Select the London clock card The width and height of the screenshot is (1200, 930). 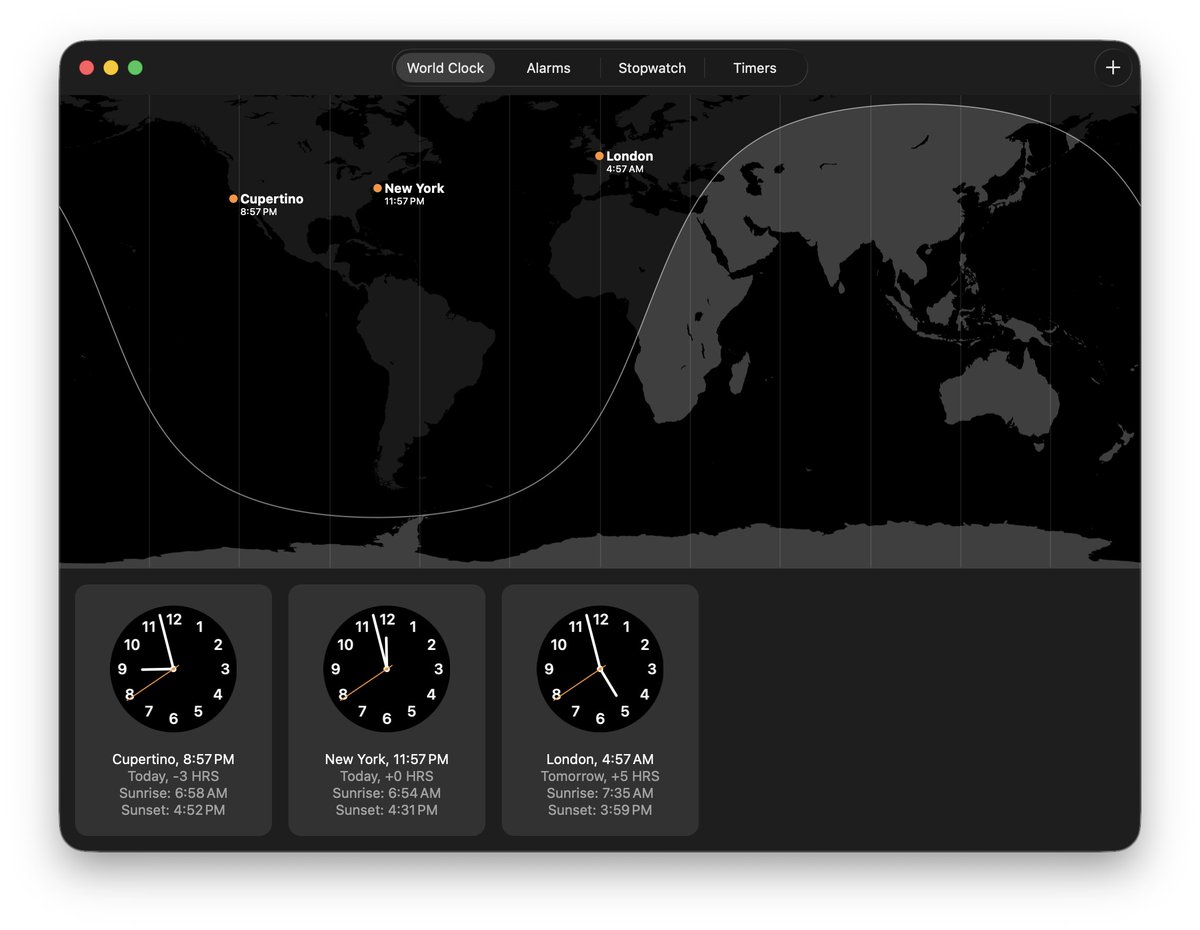(600, 710)
